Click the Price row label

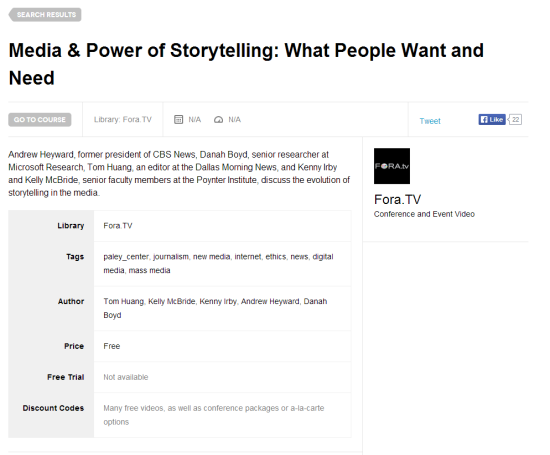tap(74, 346)
